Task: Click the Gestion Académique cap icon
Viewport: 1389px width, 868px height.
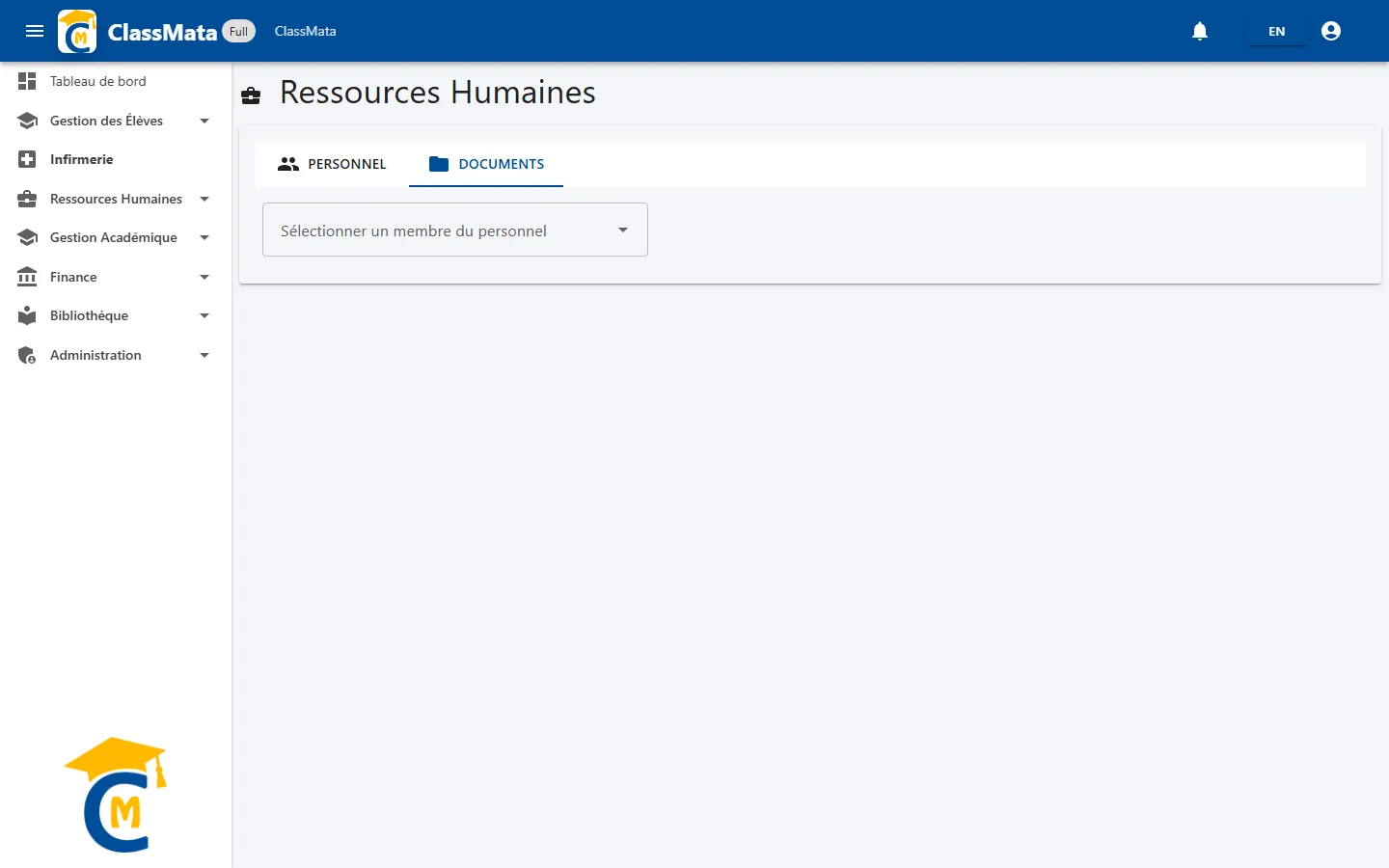Action: [x=27, y=237]
